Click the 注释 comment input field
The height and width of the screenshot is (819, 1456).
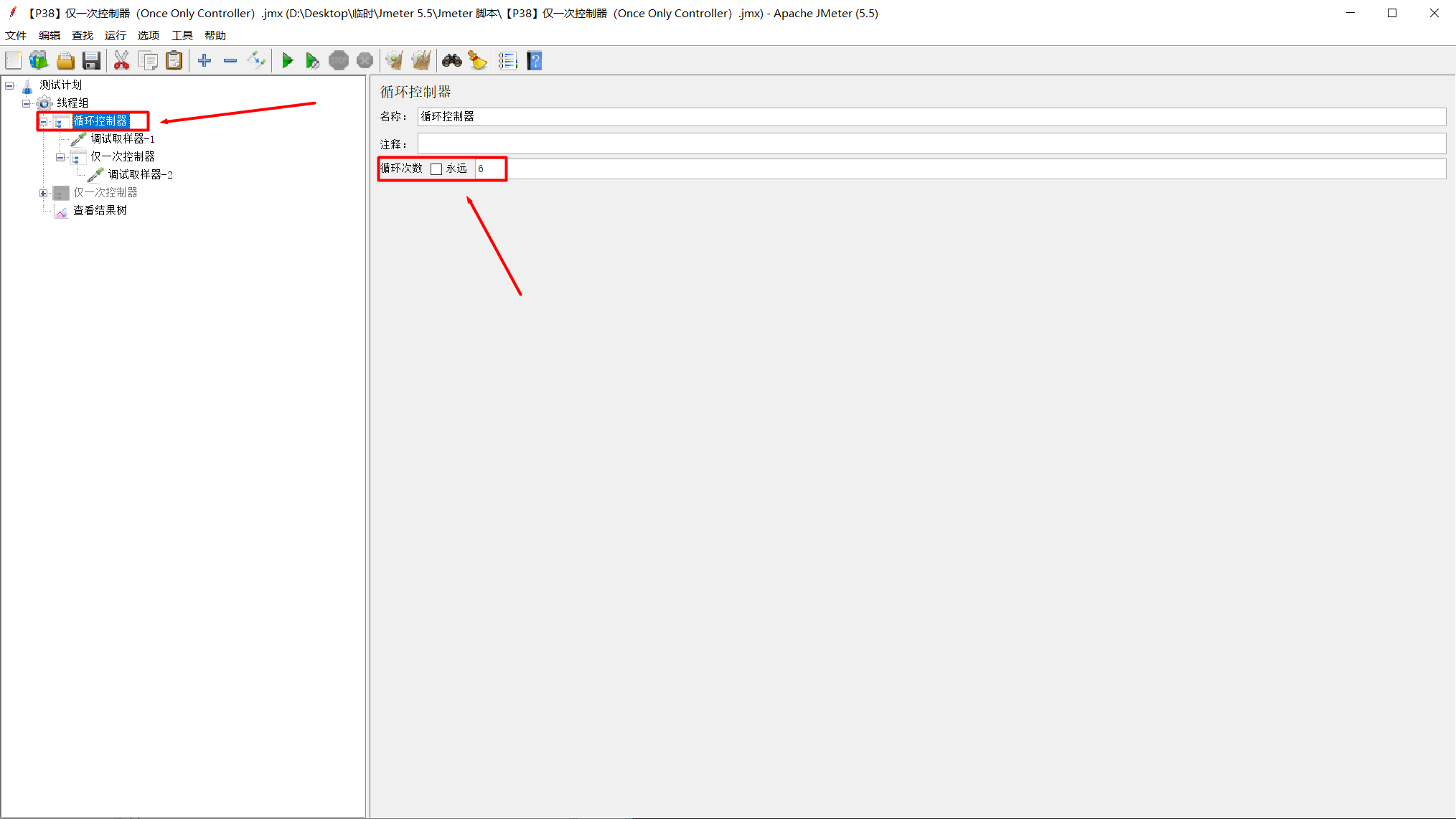pos(931,144)
